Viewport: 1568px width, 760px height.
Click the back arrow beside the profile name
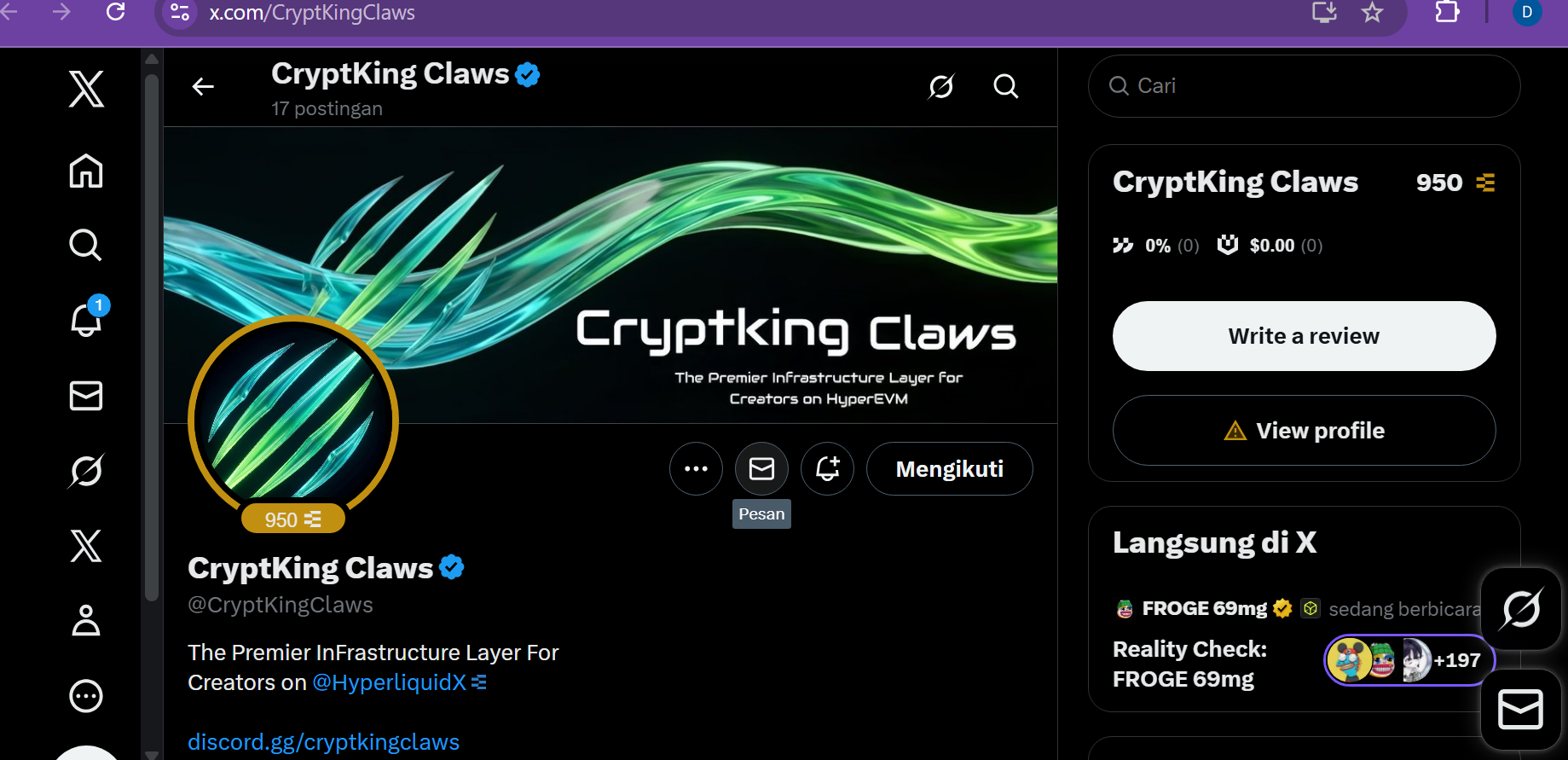[x=203, y=86]
